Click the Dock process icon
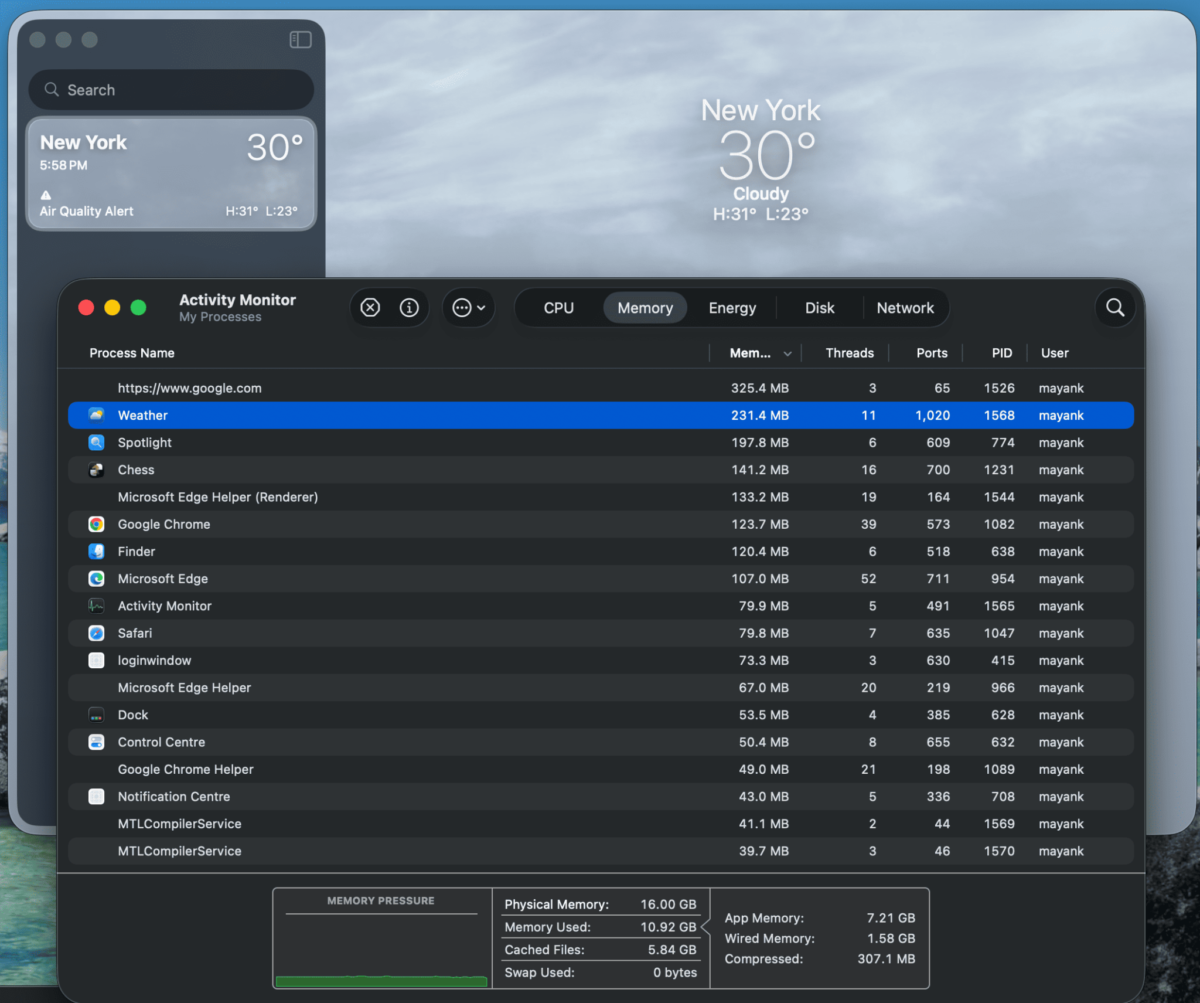 coord(96,715)
